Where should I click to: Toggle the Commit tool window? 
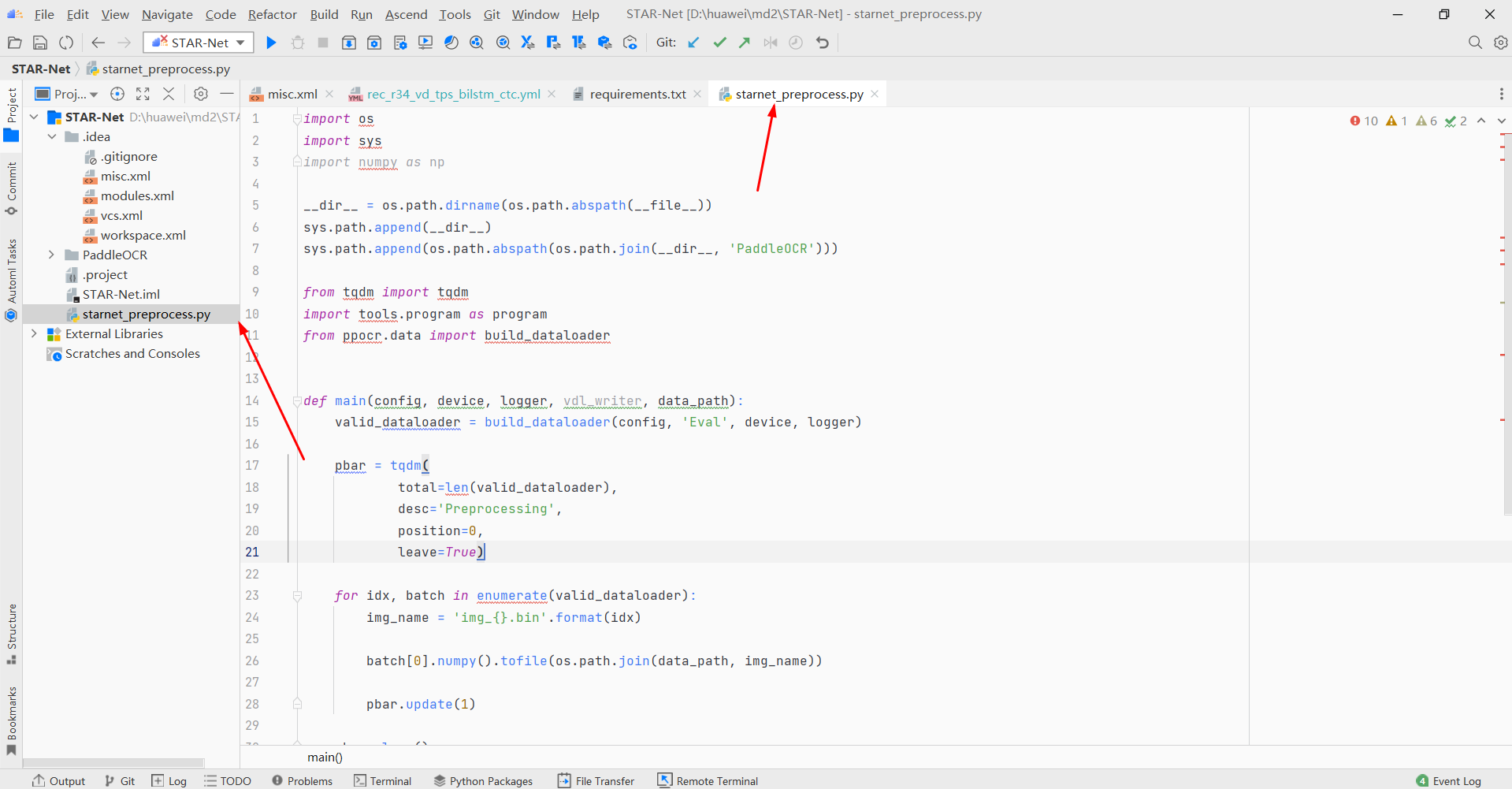(11, 188)
